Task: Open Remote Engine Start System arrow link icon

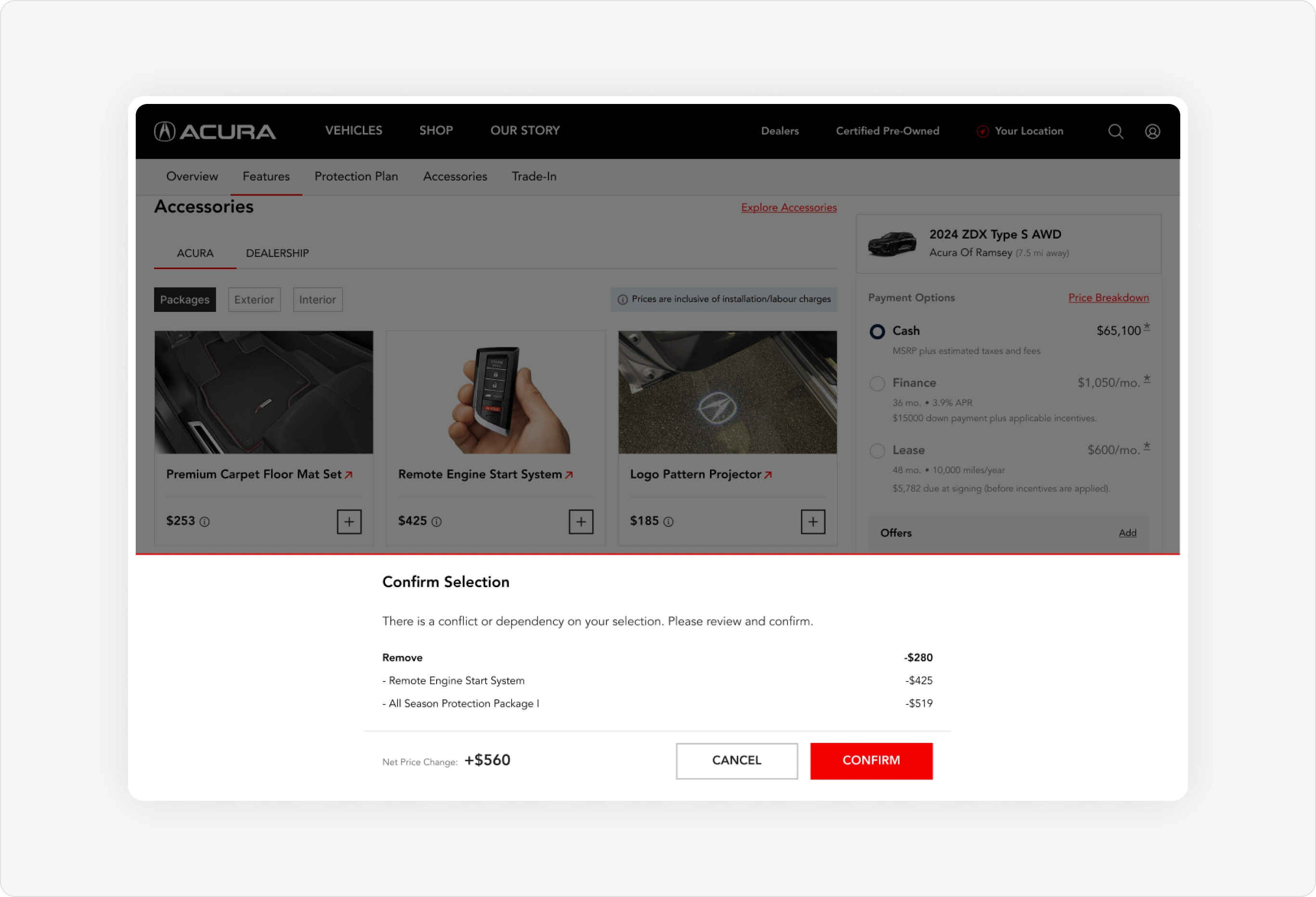Action: click(x=569, y=475)
